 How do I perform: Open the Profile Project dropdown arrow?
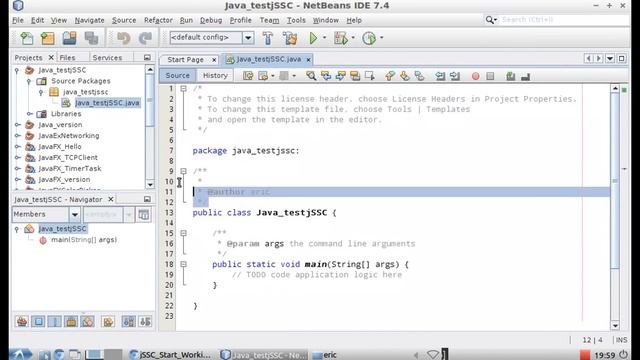(382, 38)
